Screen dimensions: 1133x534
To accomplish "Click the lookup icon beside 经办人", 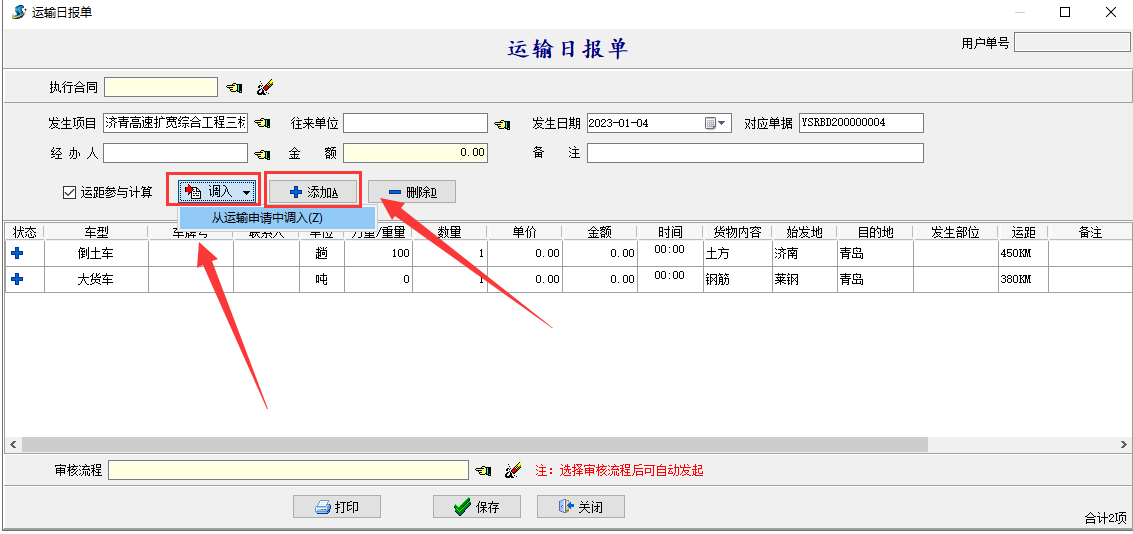I will tap(262, 154).
